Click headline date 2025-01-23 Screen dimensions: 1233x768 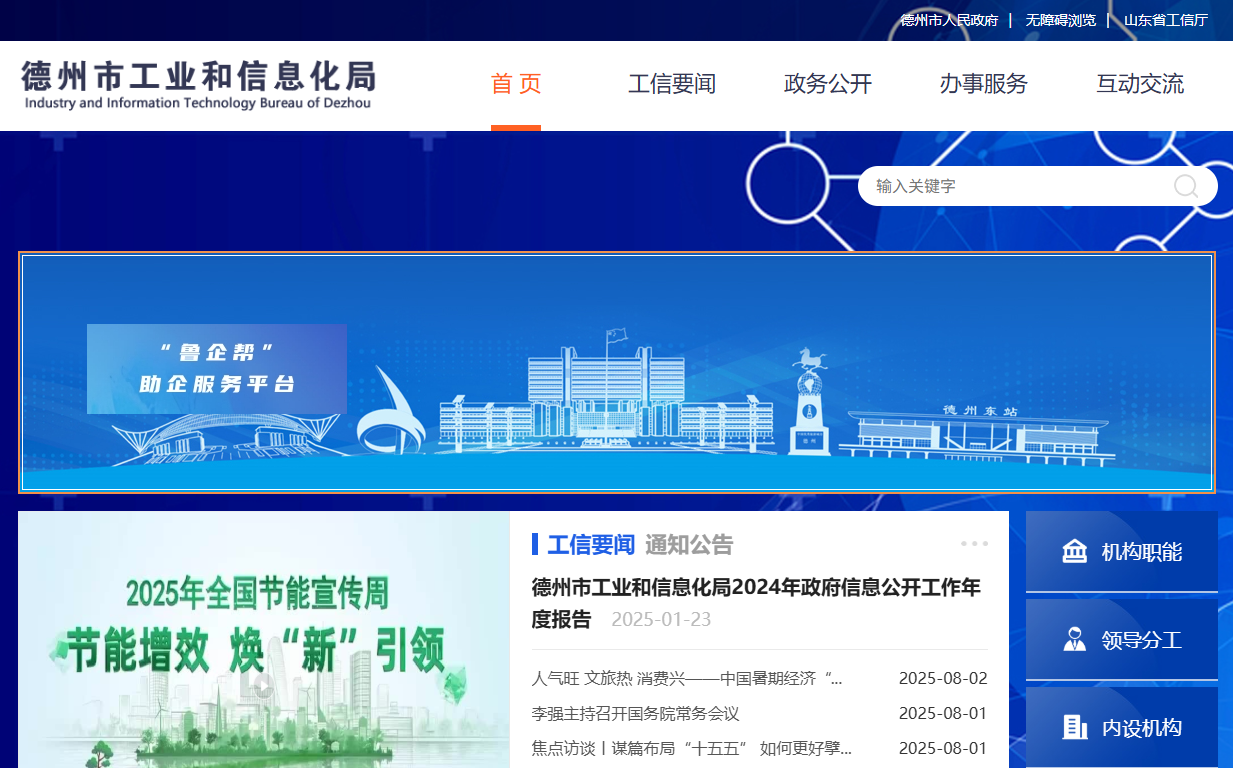pos(661,619)
